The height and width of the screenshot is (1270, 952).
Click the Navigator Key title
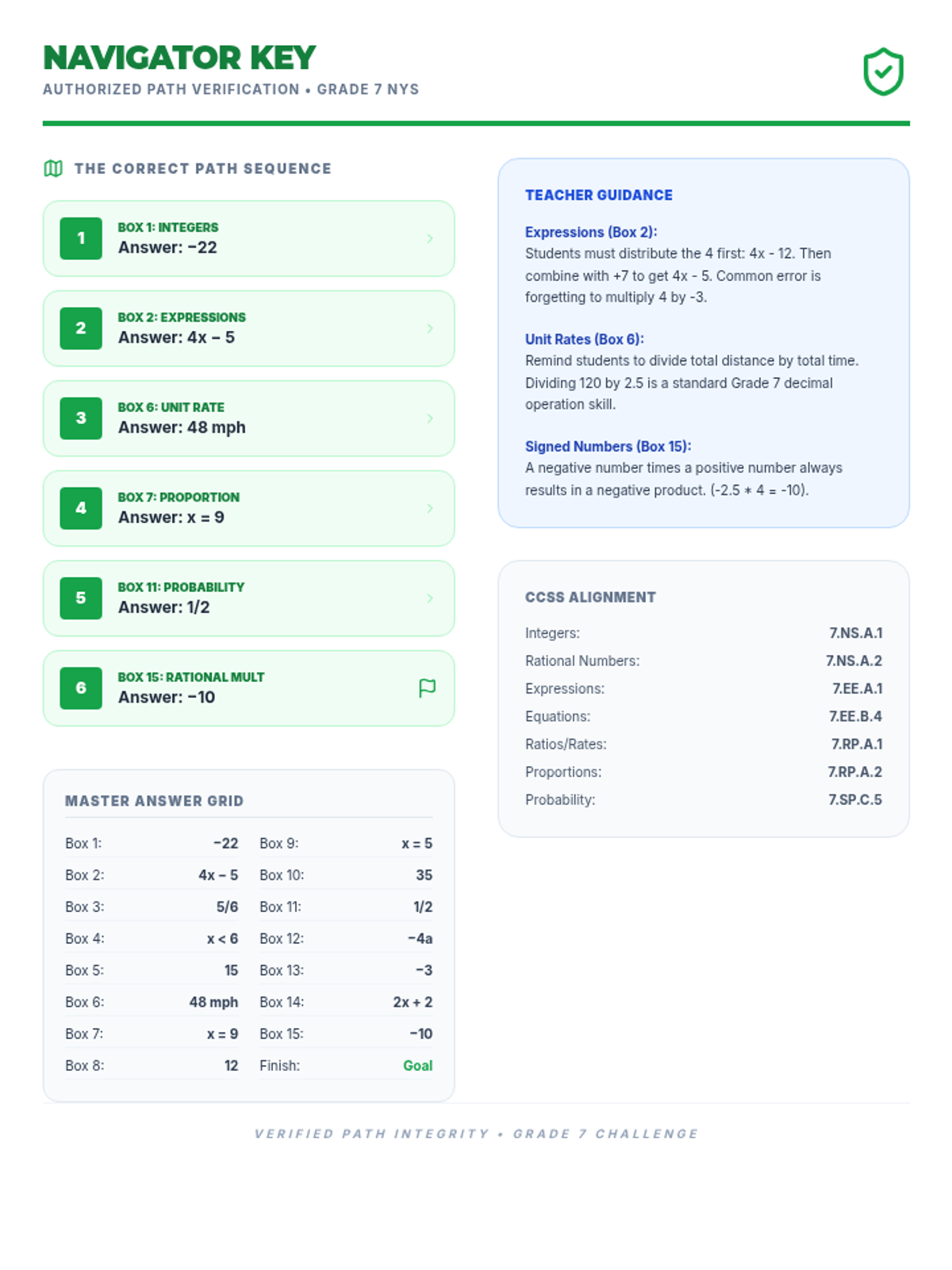(x=179, y=58)
